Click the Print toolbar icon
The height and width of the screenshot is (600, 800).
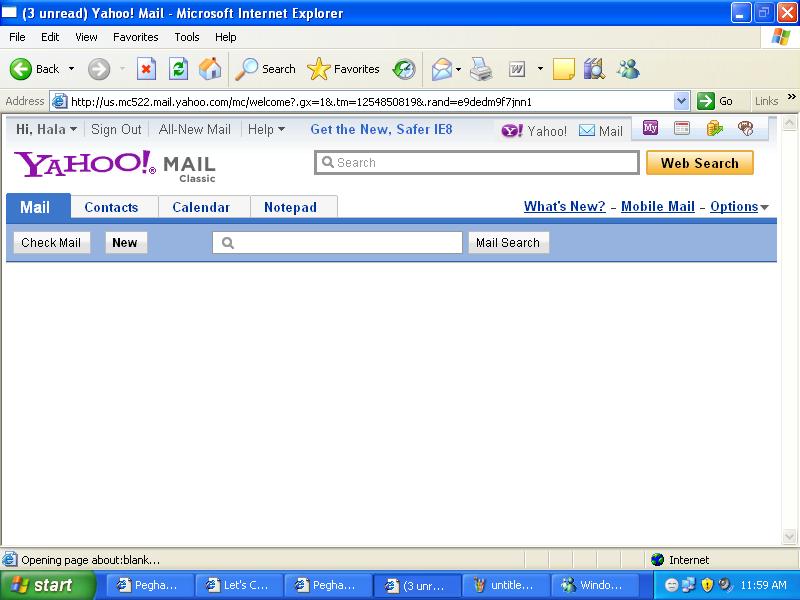(x=481, y=69)
